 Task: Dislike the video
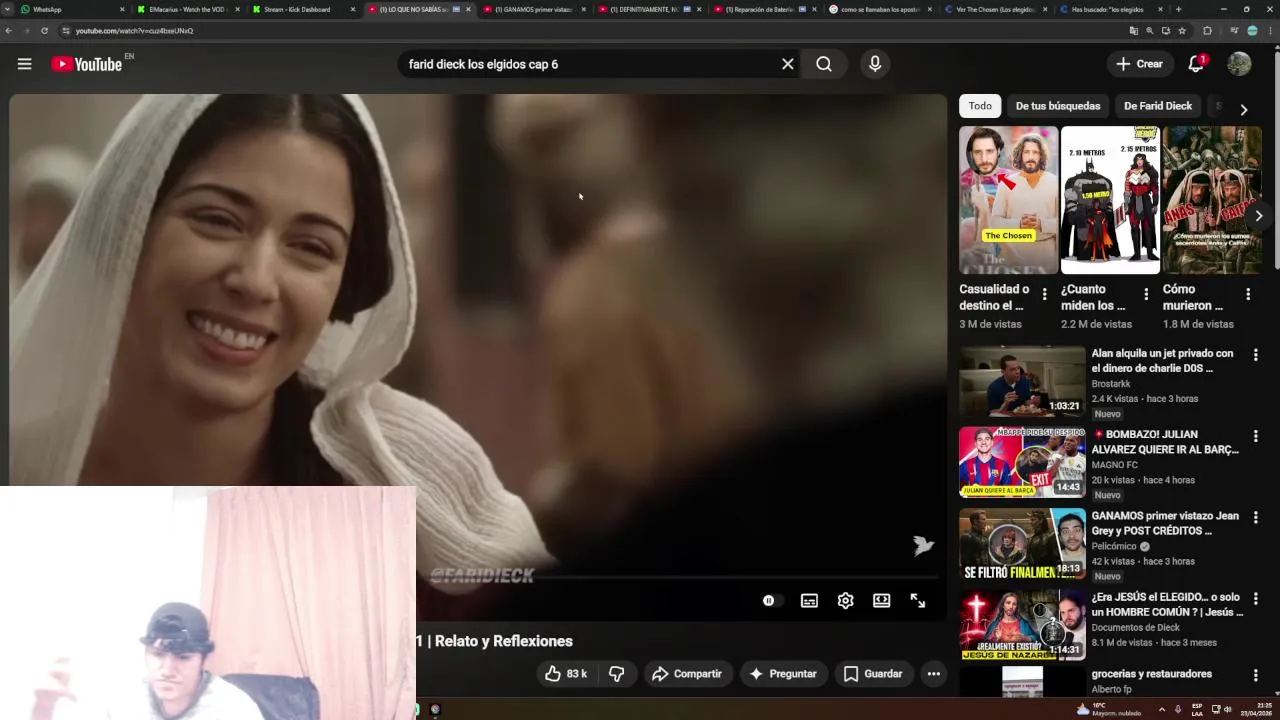click(617, 674)
